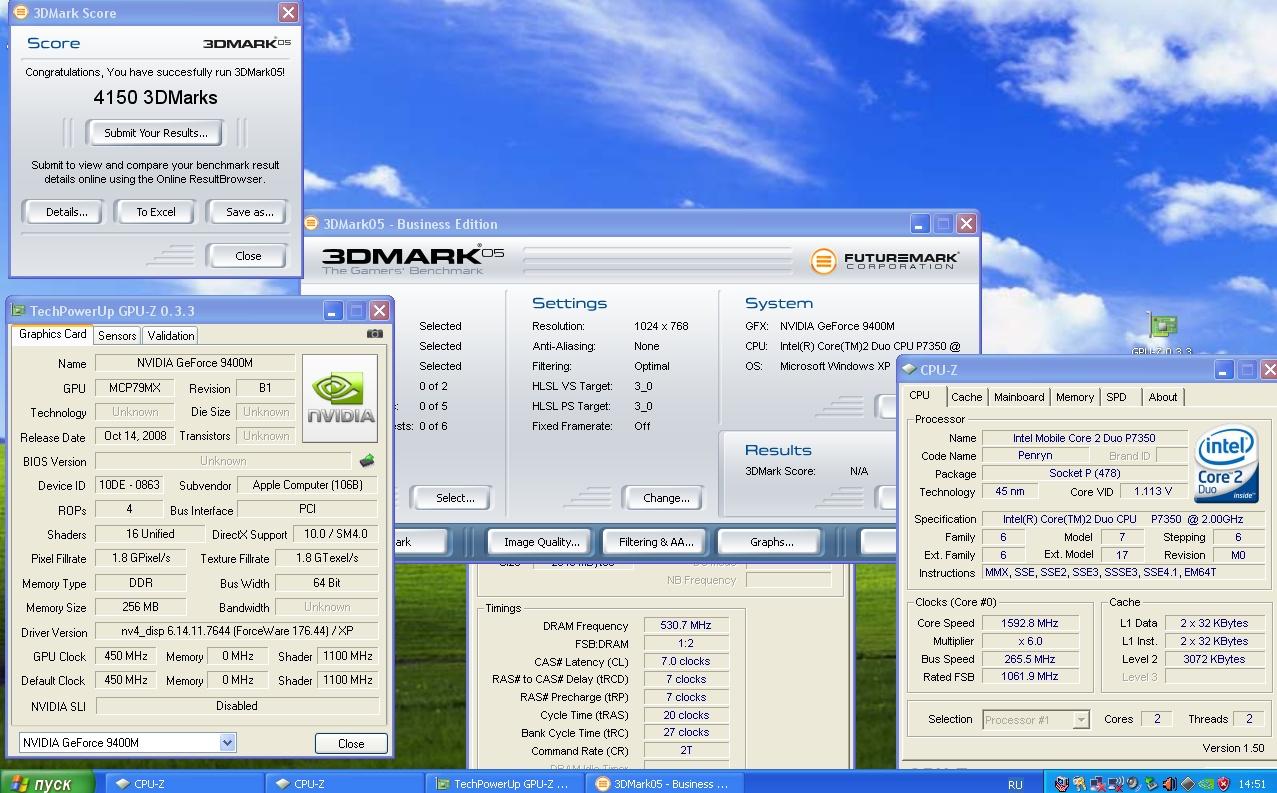
Task: Click the GPU-Z Name field NVIDIA GeForce 9400M
Action: tap(194, 363)
